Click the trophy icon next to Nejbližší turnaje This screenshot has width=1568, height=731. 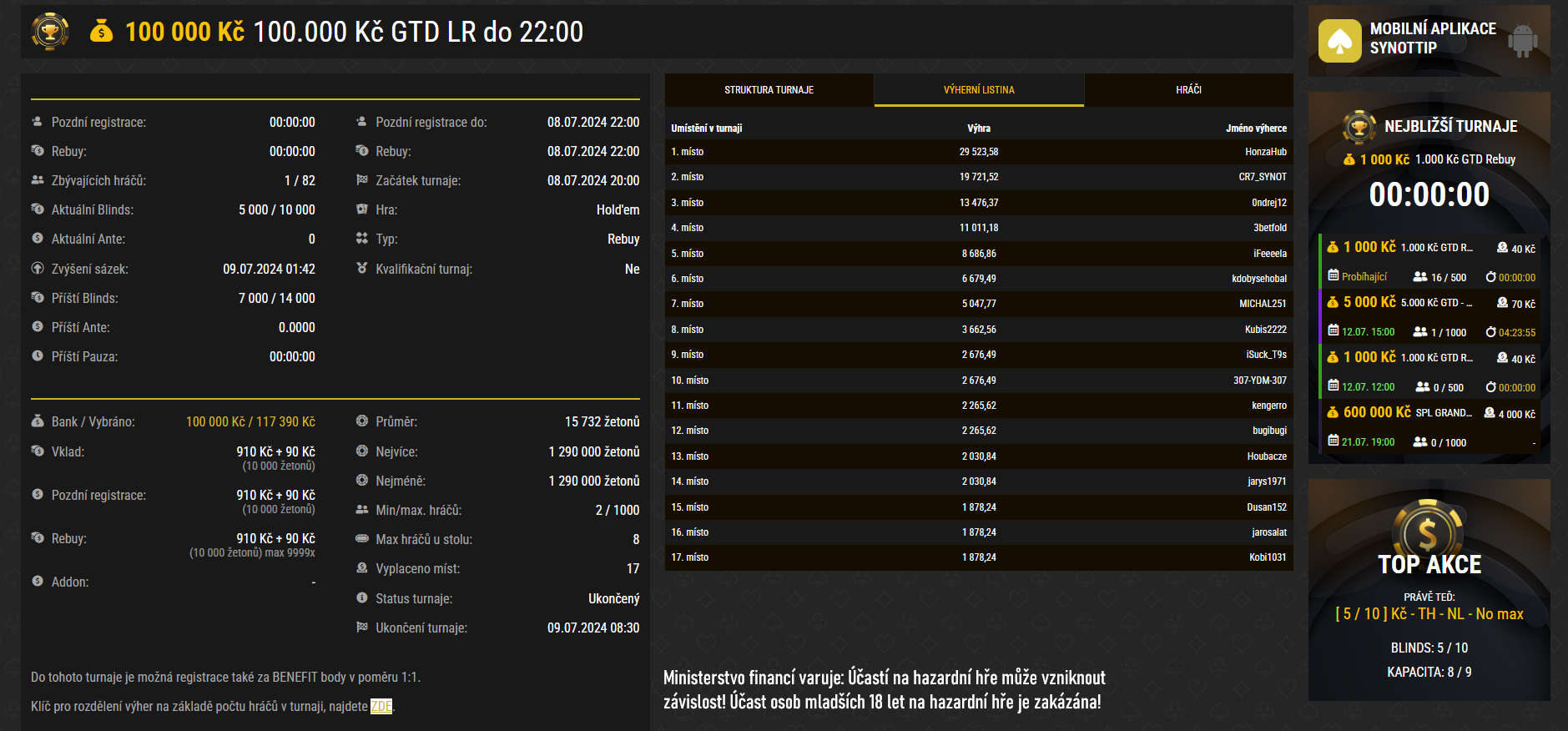(1359, 127)
